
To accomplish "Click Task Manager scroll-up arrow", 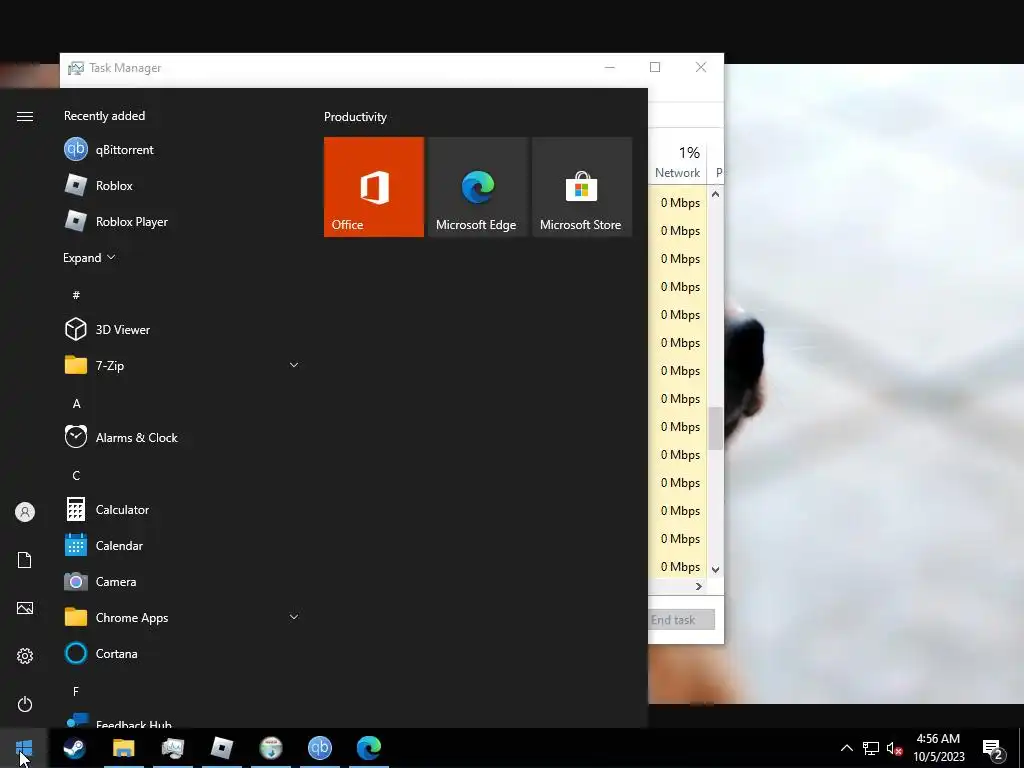I will [x=716, y=194].
